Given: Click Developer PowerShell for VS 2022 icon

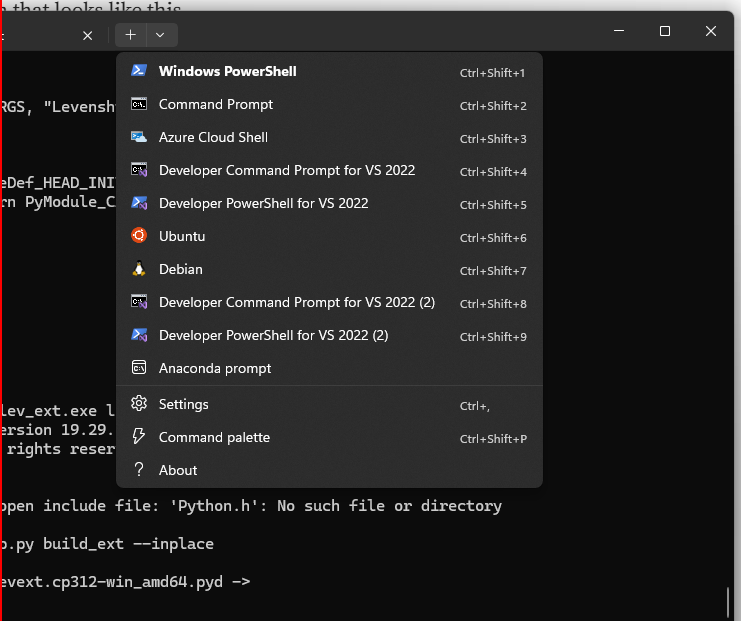Looking at the screenshot, I should pyautogui.click(x=139, y=203).
